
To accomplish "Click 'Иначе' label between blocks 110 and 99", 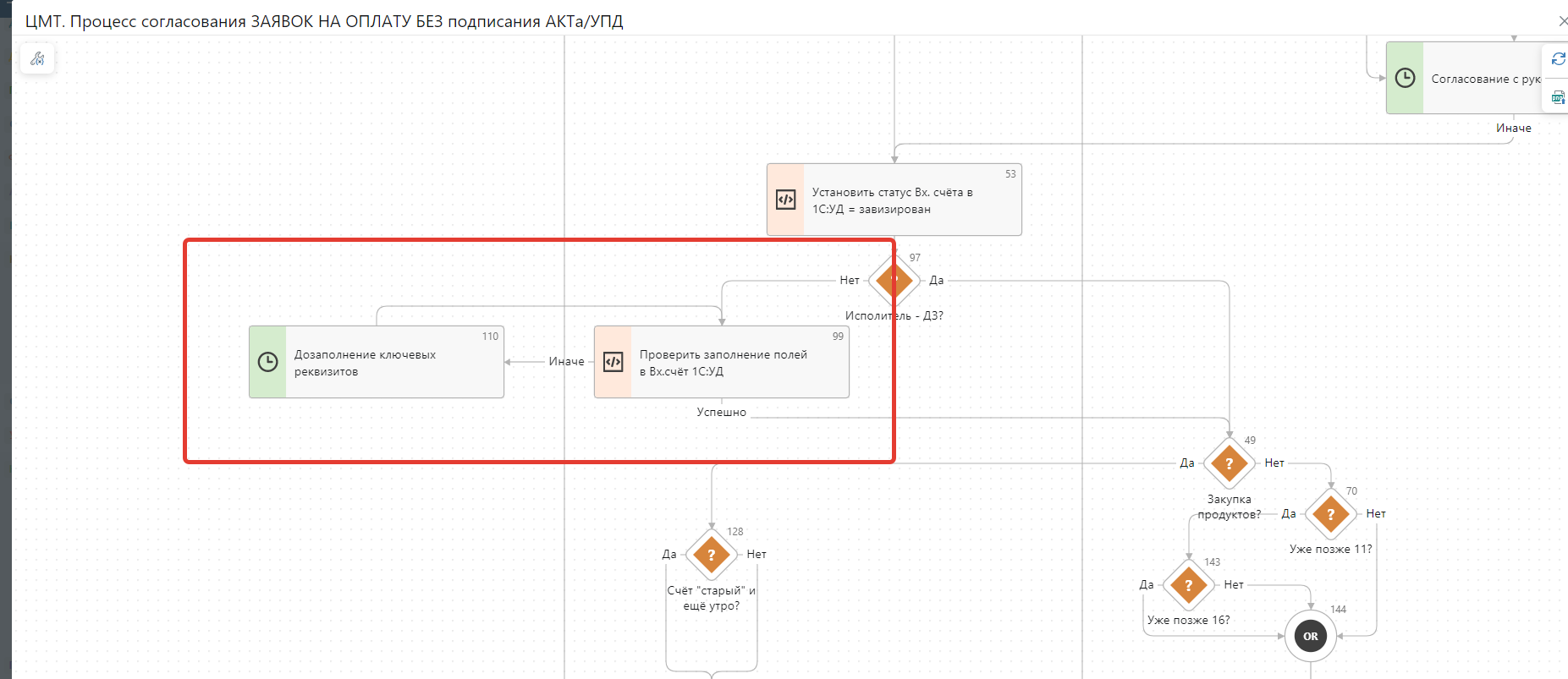I will [x=566, y=362].
